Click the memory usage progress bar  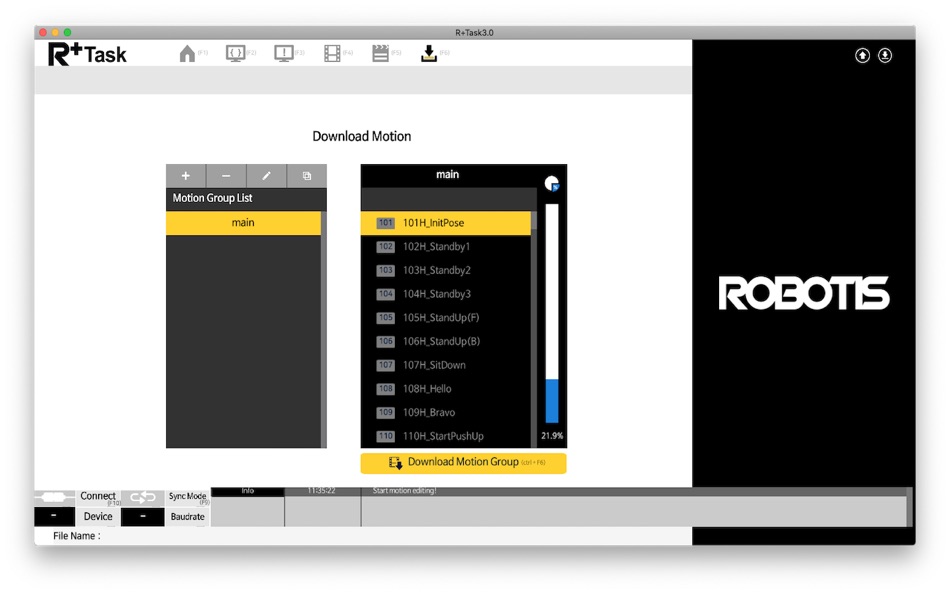pos(552,313)
